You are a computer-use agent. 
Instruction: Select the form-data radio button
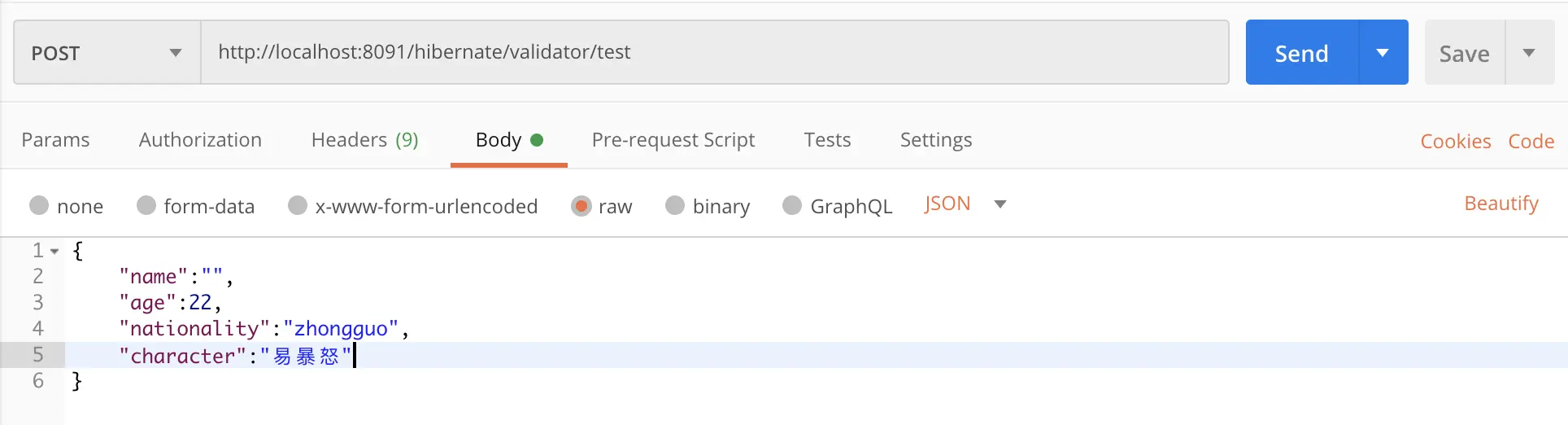coord(146,205)
